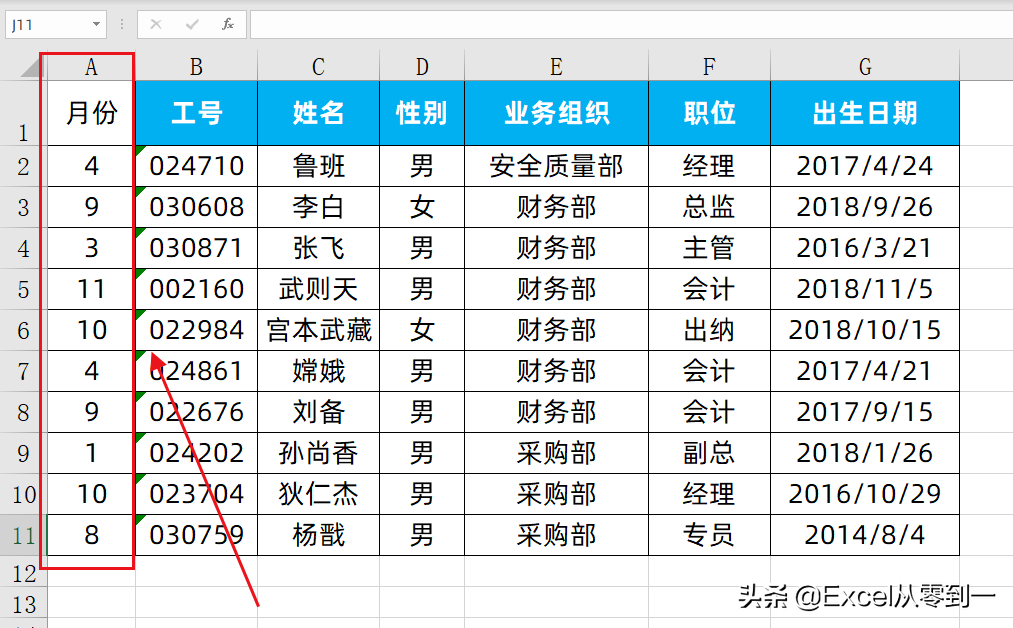Select row 1 header
Screen dimensions: 1013x628
(x=23, y=113)
